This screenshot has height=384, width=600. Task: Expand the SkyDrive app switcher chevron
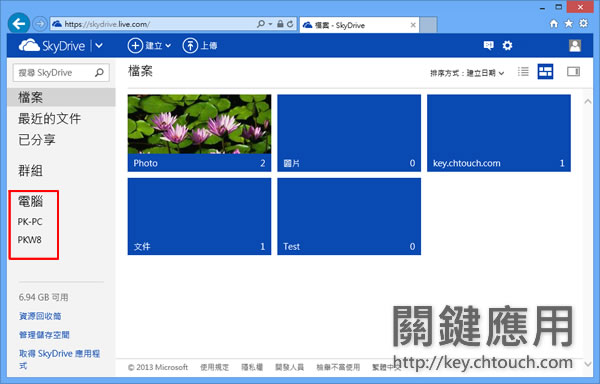point(99,46)
